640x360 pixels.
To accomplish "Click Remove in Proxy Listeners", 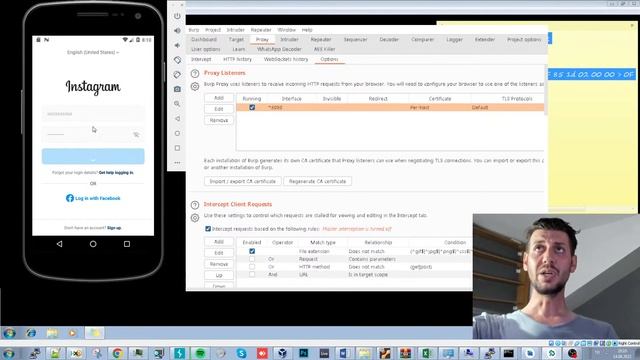I will (x=219, y=120).
